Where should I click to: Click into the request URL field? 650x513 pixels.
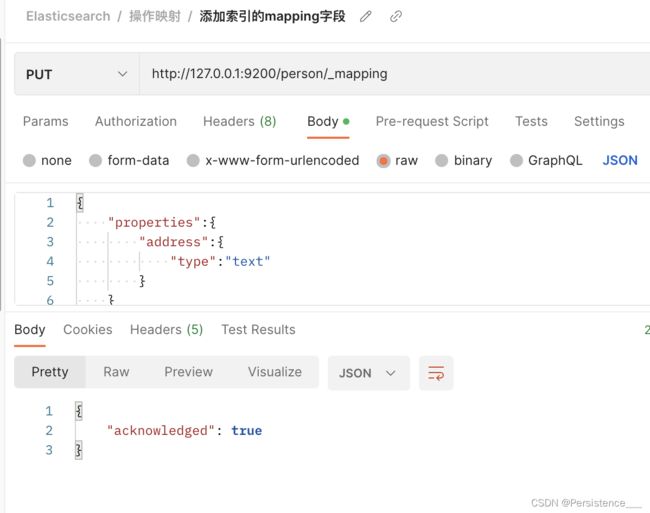click(395, 74)
